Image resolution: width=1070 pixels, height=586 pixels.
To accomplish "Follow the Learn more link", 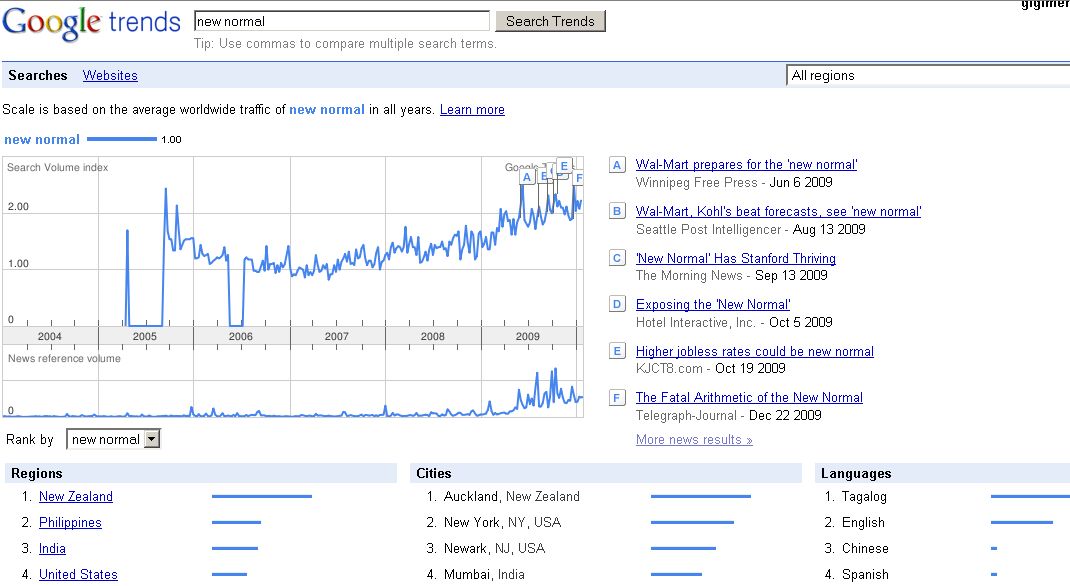I will point(472,110).
